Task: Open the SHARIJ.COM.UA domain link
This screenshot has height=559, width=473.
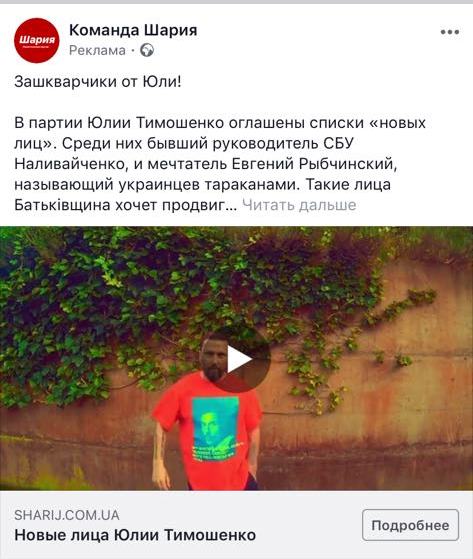Action: coord(67,515)
